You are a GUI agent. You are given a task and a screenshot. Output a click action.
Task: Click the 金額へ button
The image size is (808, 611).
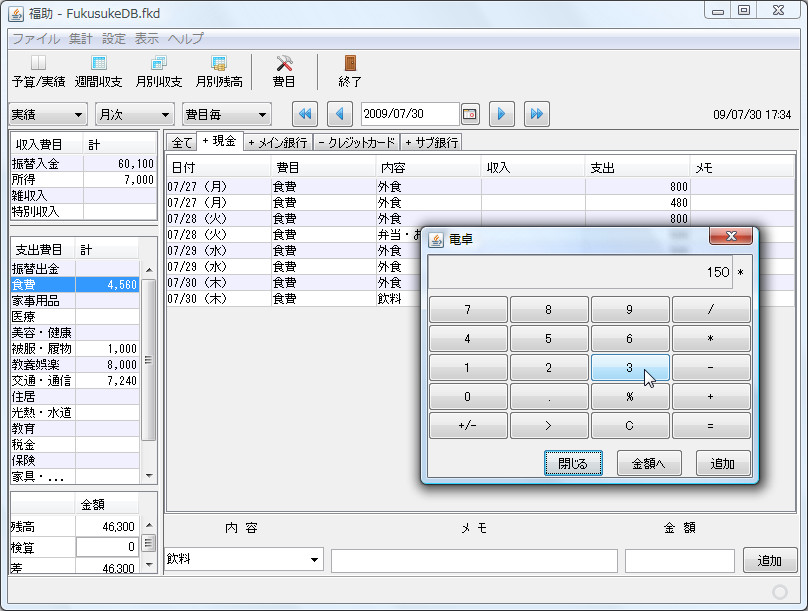click(651, 463)
